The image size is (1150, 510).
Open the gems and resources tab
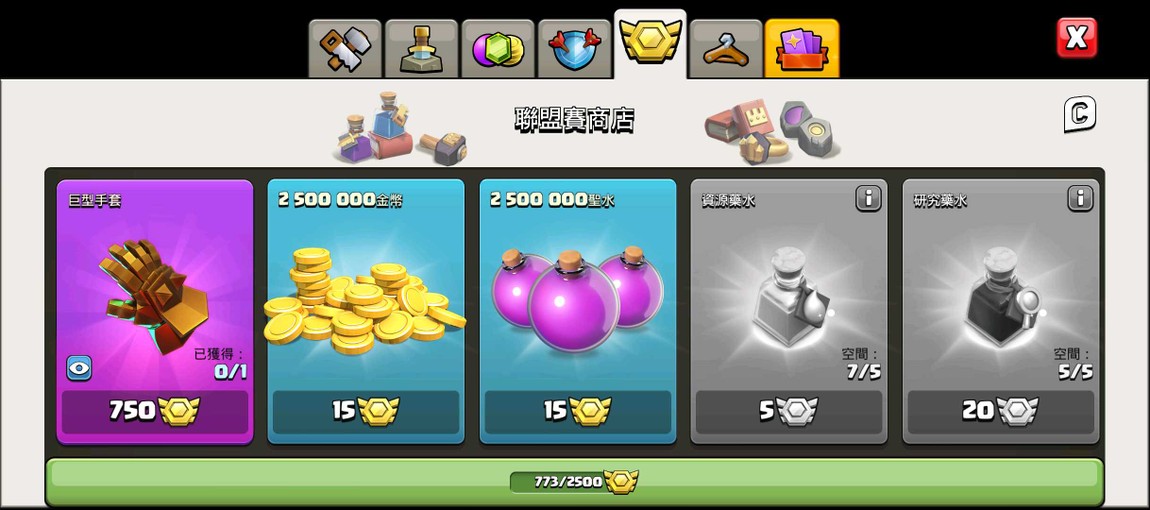[x=498, y=49]
